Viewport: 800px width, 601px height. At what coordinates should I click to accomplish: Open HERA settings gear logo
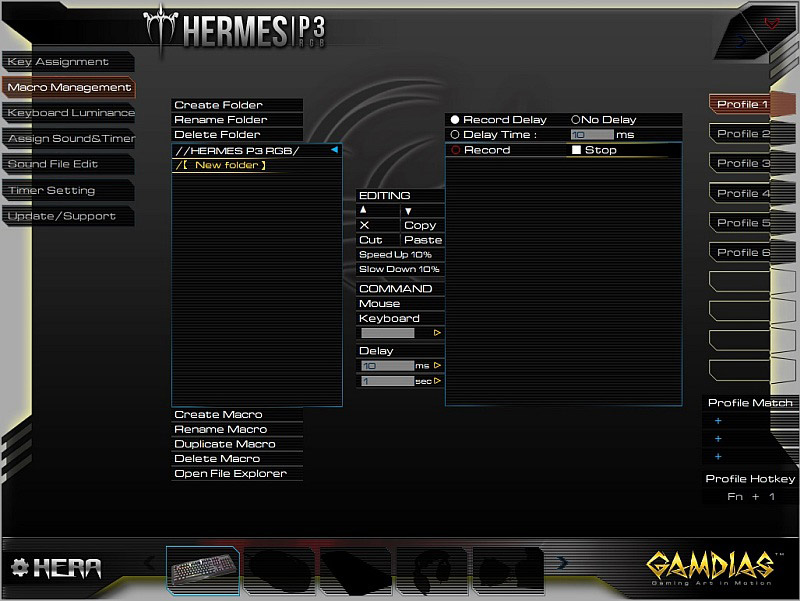[56, 568]
